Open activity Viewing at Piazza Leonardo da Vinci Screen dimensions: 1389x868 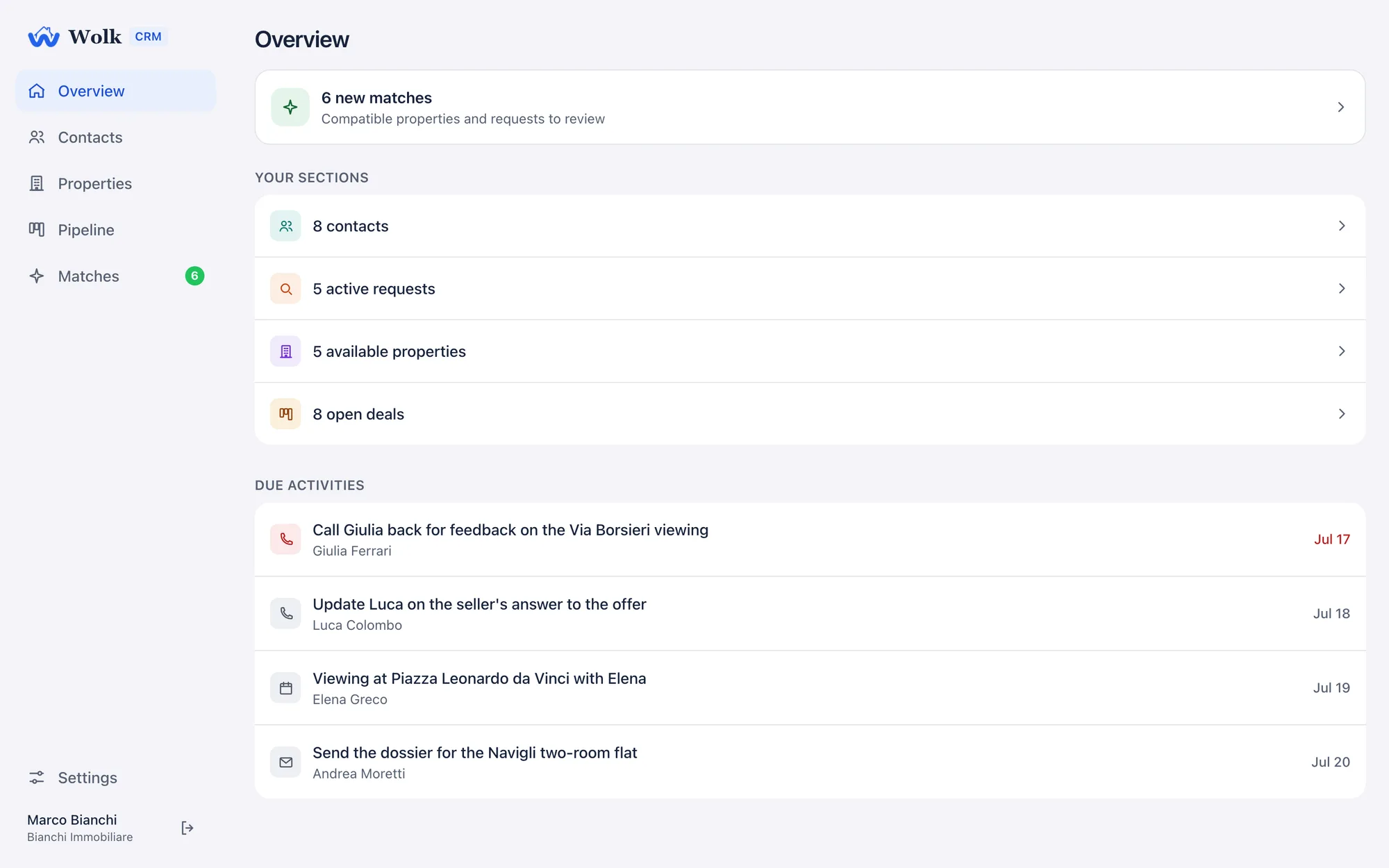tap(479, 678)
